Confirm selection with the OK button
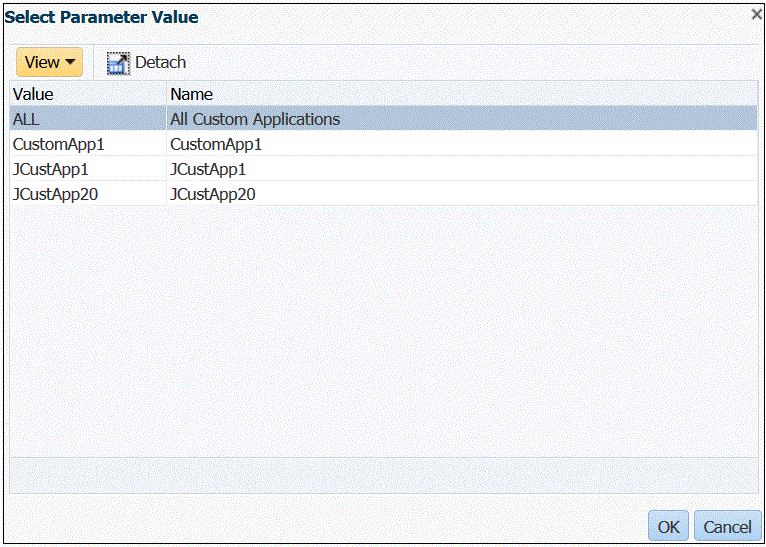Viewport: 766px width, 547px height. pyautogui.click(x=668, y=526)
